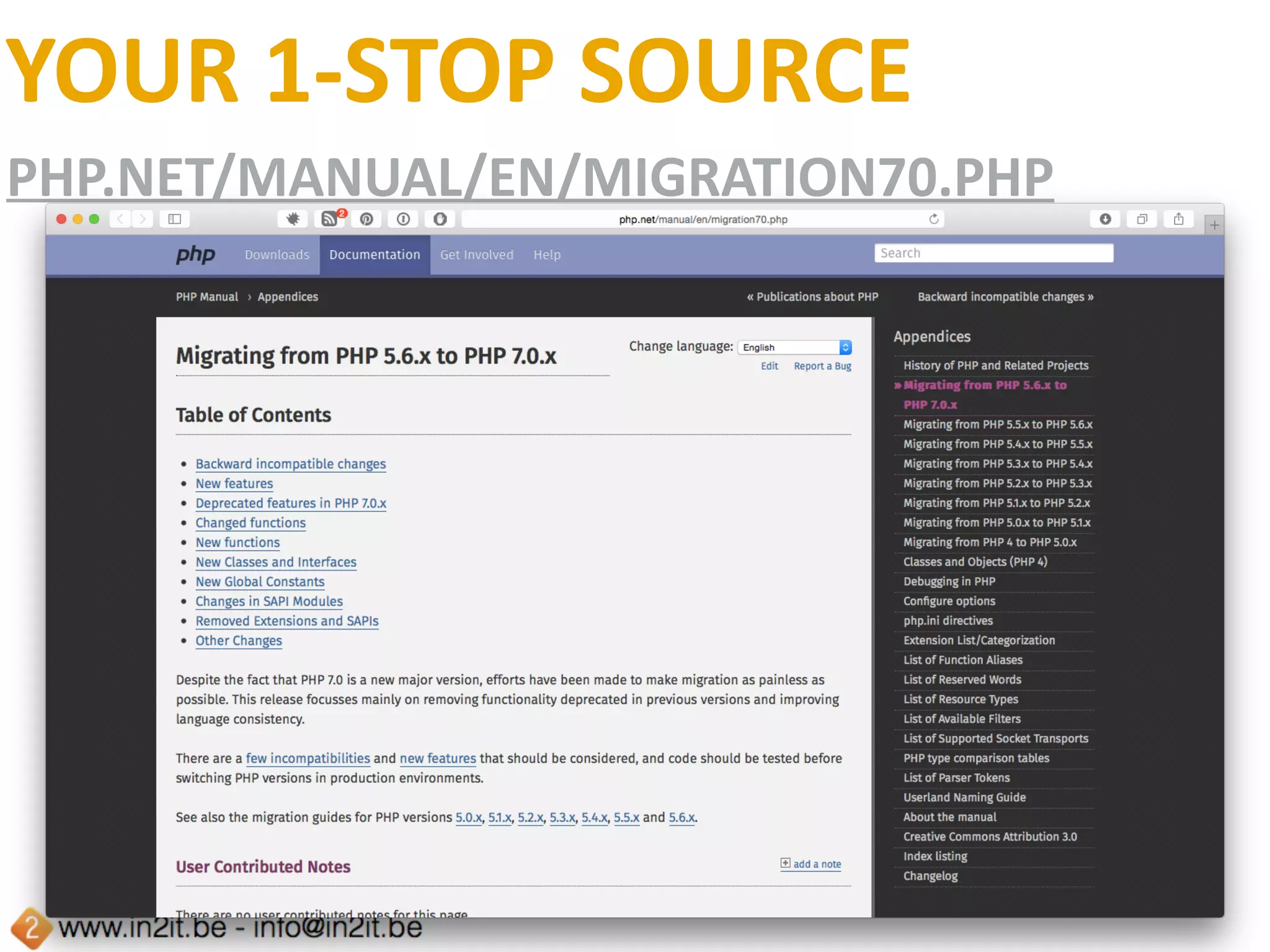
Task: Open Migrating from PHP 5.4.x to 5.5.x
Action: pos(998,444)
